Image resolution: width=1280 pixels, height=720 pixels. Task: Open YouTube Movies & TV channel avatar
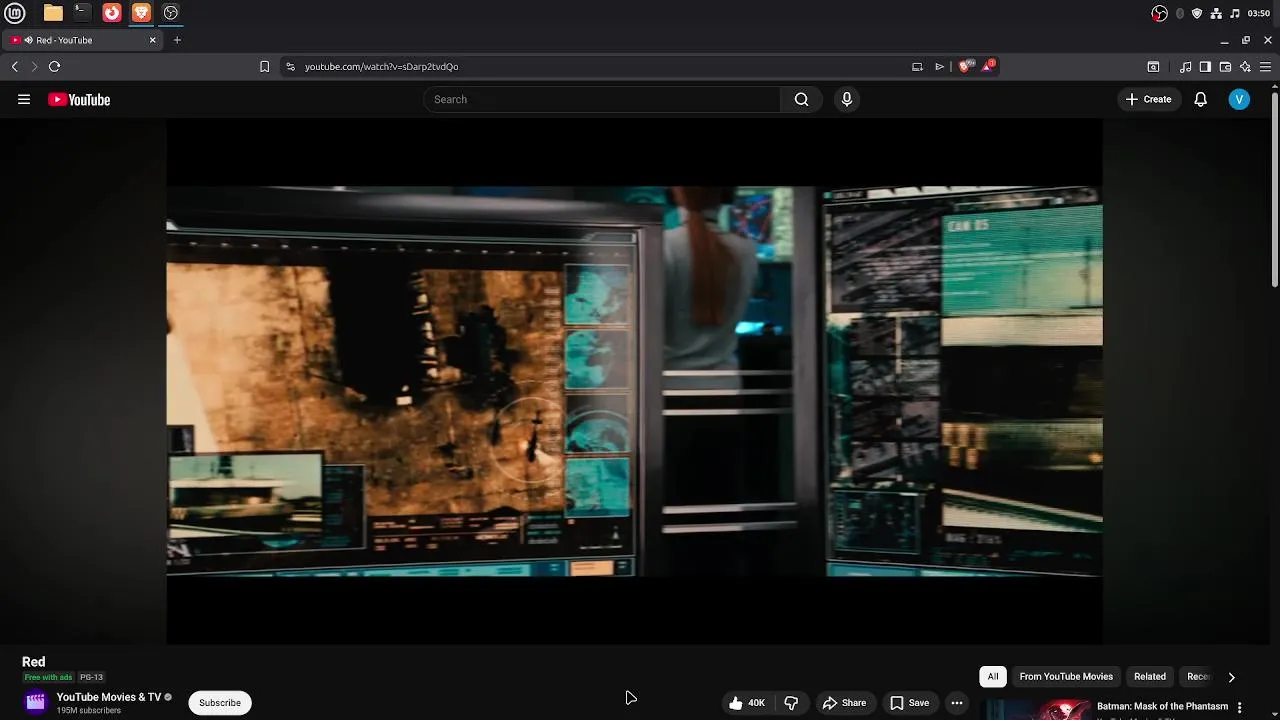click(36, 702)
